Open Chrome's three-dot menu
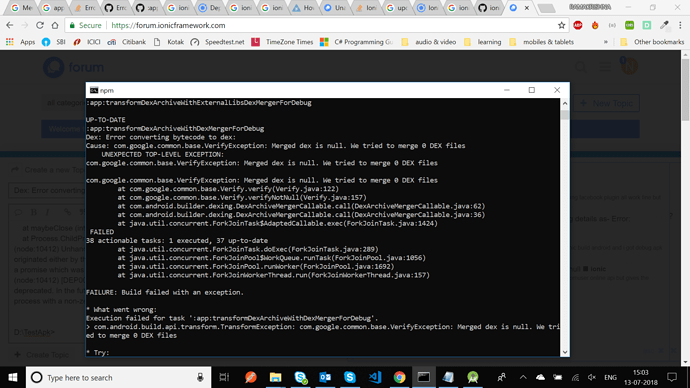The height and width of the screenshot is (388, 690). 680,26
